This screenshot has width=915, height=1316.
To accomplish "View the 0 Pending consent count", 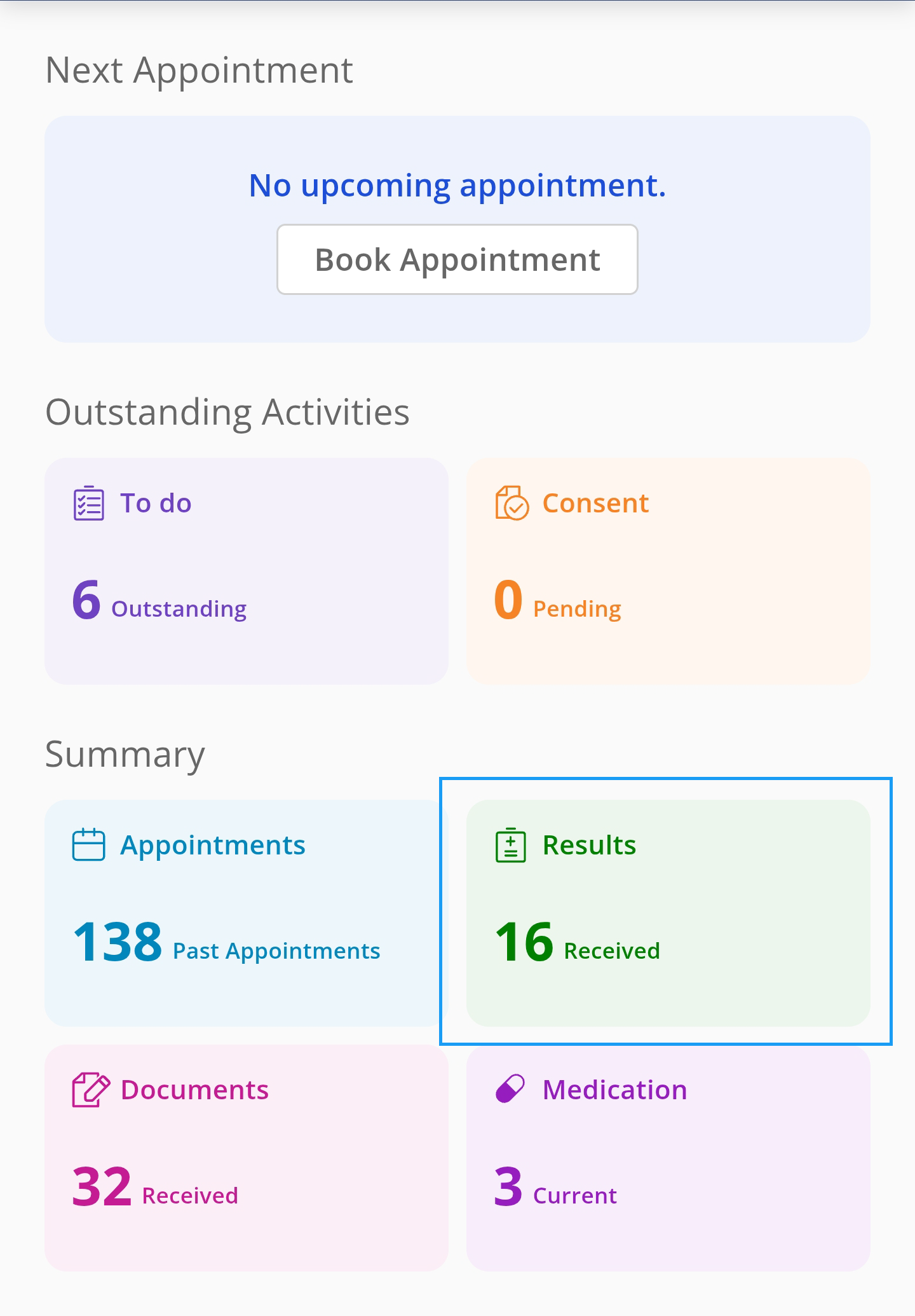I will click(x=557, y=601).
